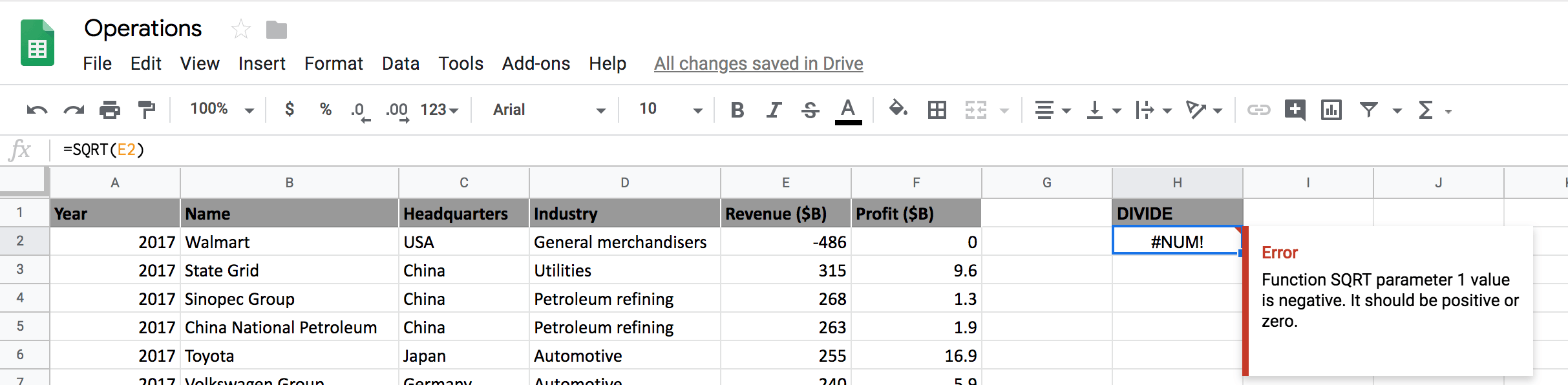Select column E header
Viewport: 1568px width, 385px height.
(786, 183)
